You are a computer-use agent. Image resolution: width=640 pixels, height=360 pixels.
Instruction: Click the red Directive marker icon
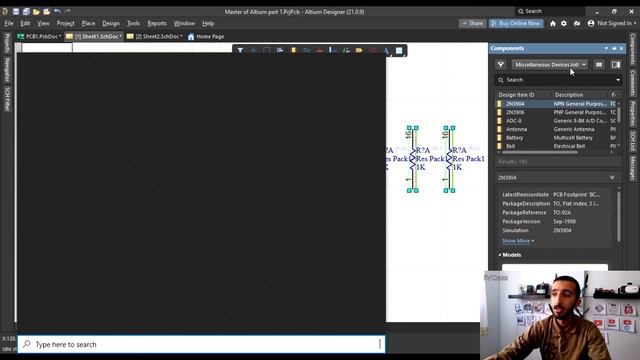373,51
